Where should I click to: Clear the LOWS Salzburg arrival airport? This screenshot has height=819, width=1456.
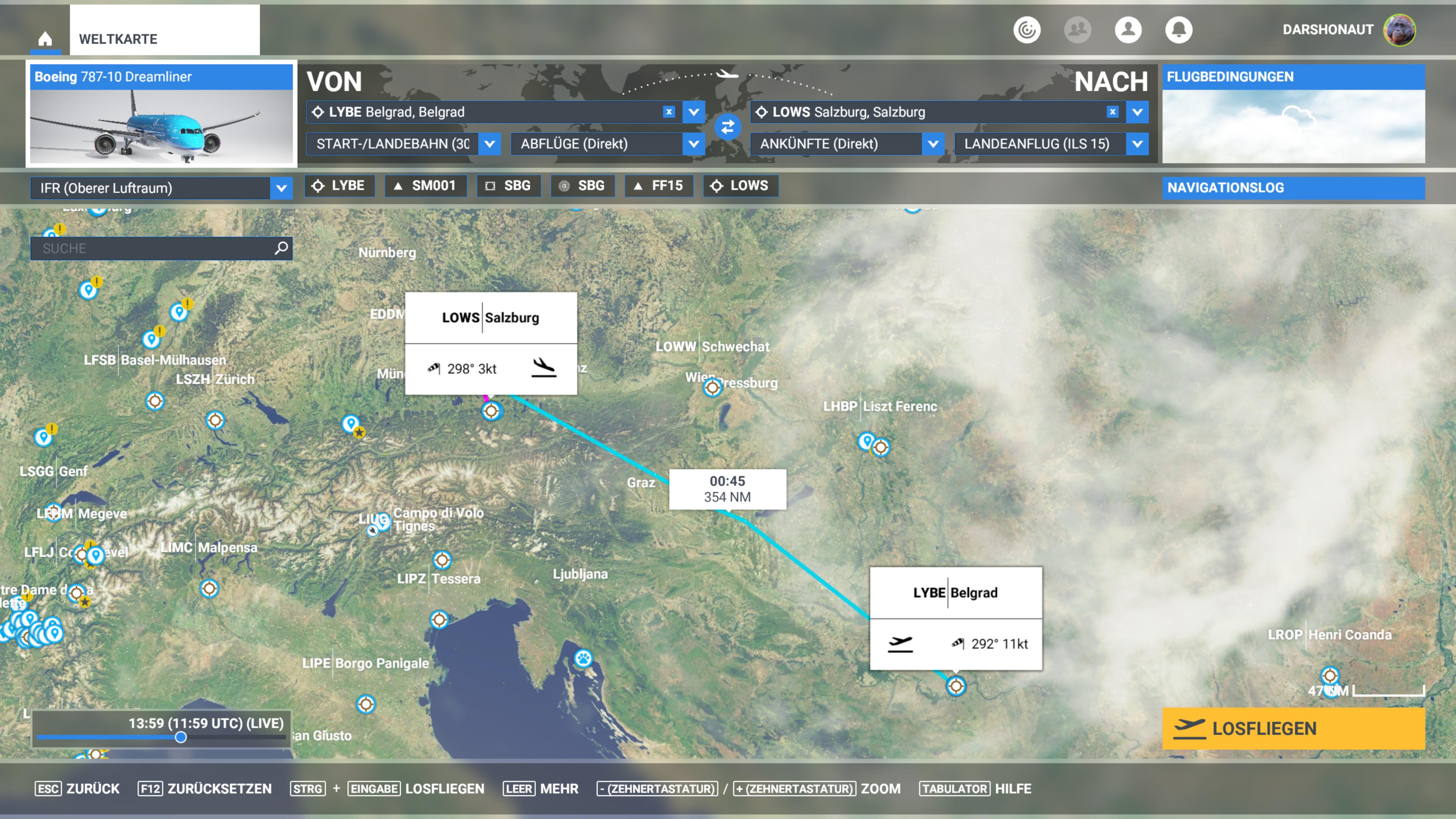point(1112,112)
